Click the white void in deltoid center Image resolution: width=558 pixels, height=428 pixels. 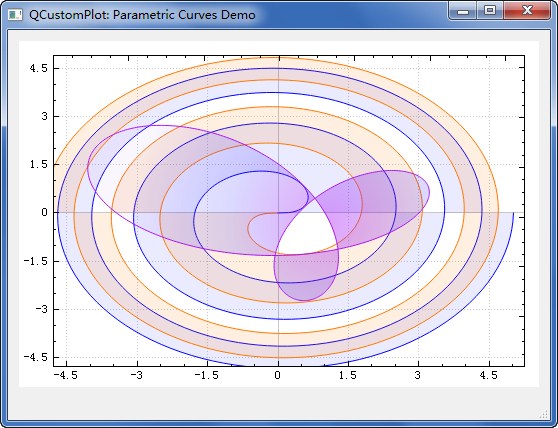306,231
